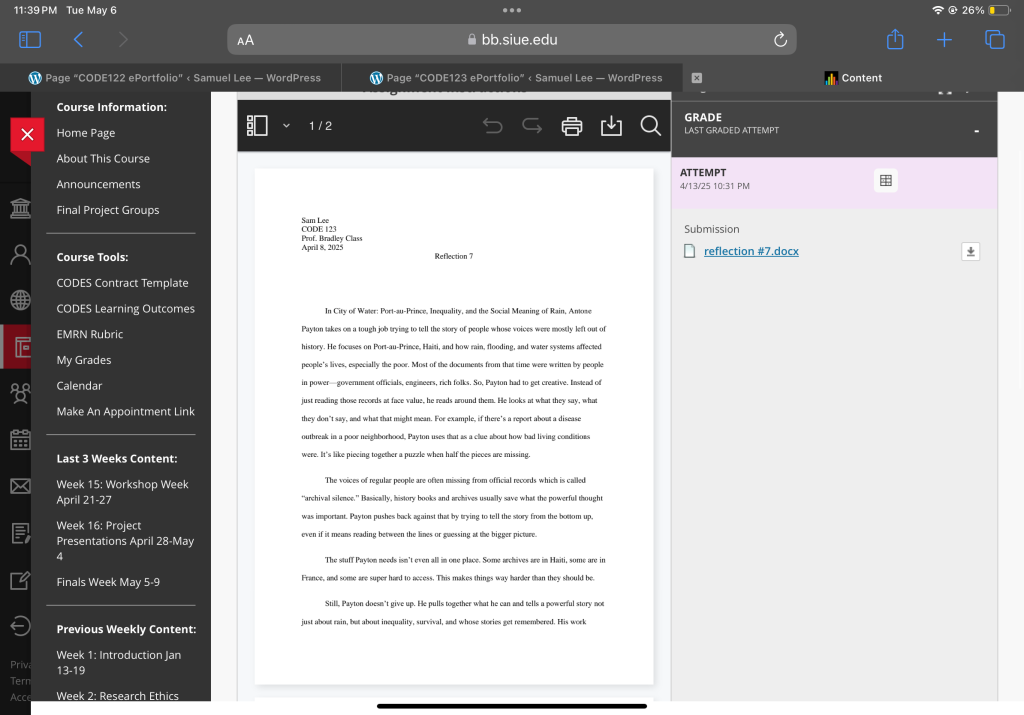
Task: Open the rubric grid icon beside Attempt
Action: tap(884, 180)
